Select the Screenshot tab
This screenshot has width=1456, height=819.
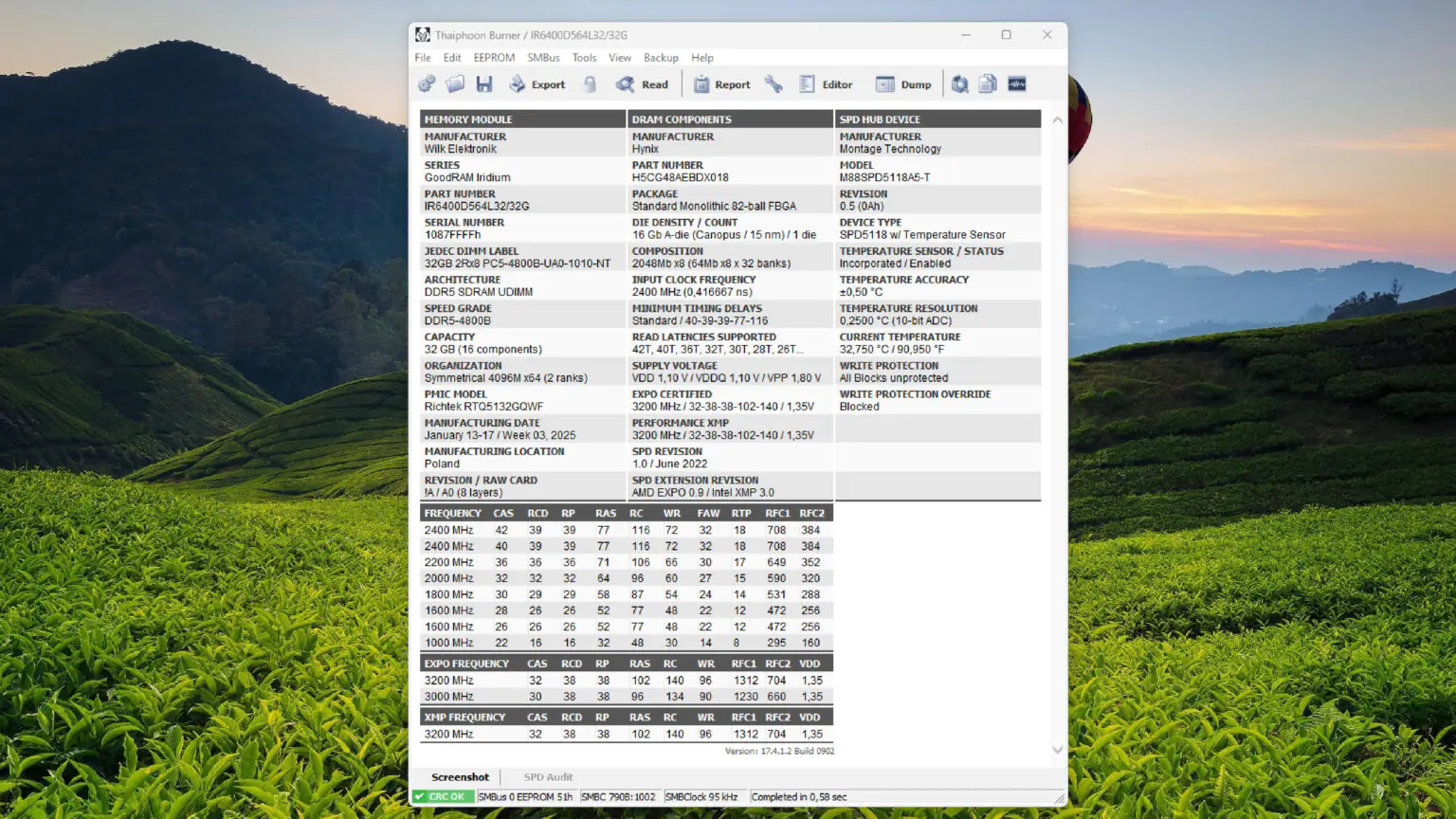[460, 776]
